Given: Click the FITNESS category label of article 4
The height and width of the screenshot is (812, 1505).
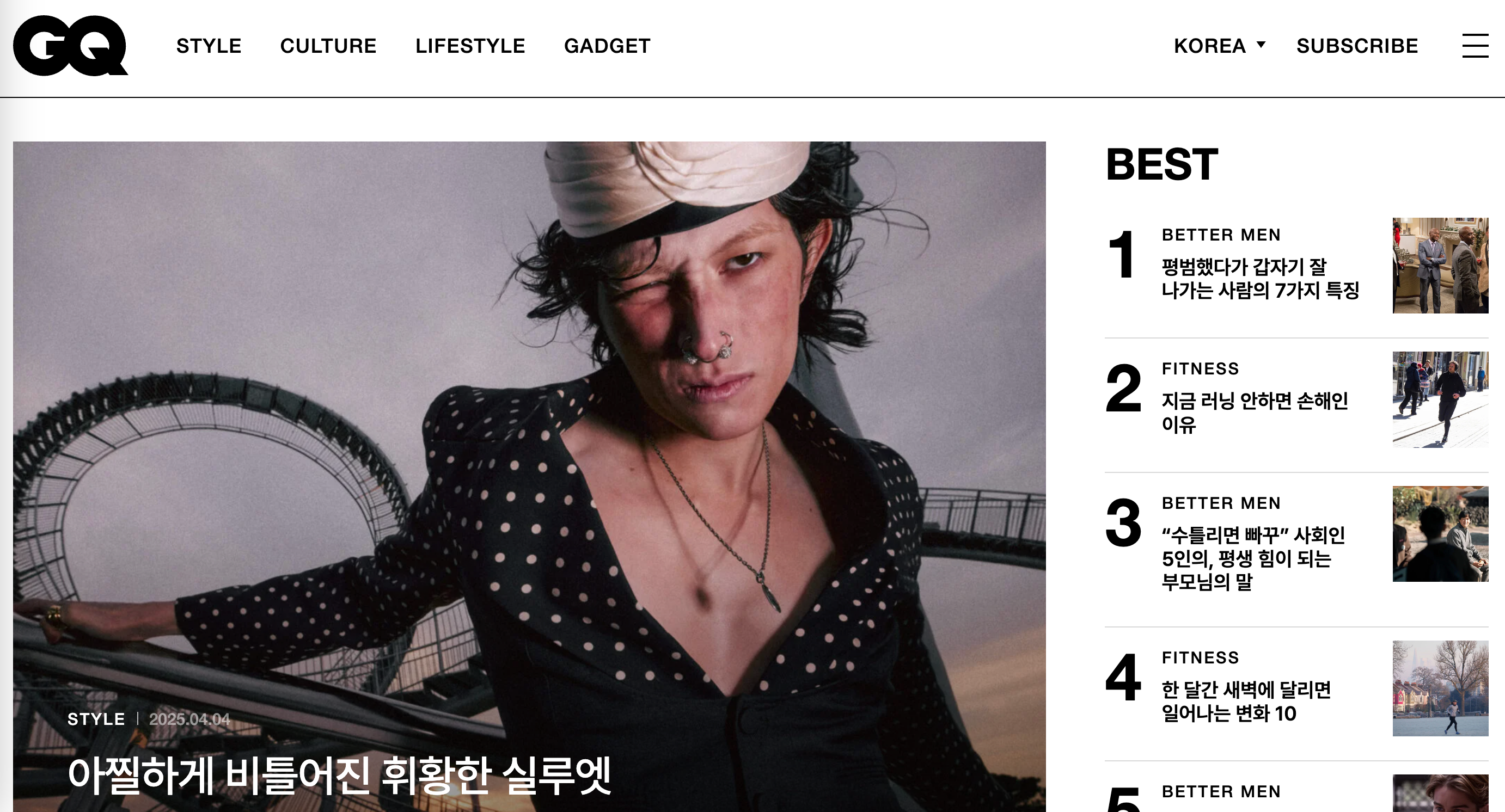Looking at the screenshot, I should [x=1200, y=657].
